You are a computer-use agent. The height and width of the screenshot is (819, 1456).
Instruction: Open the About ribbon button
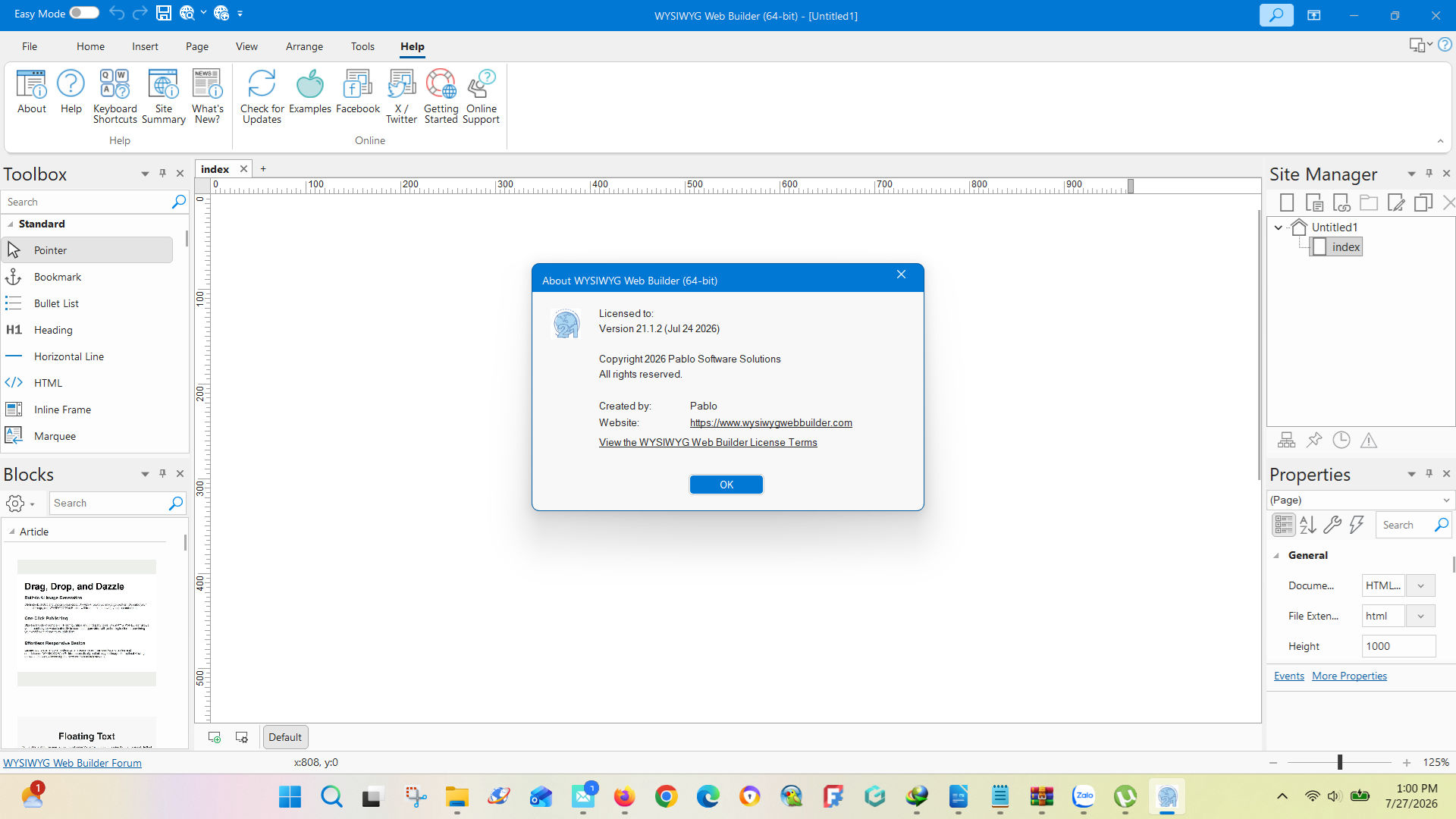[32, 93]
